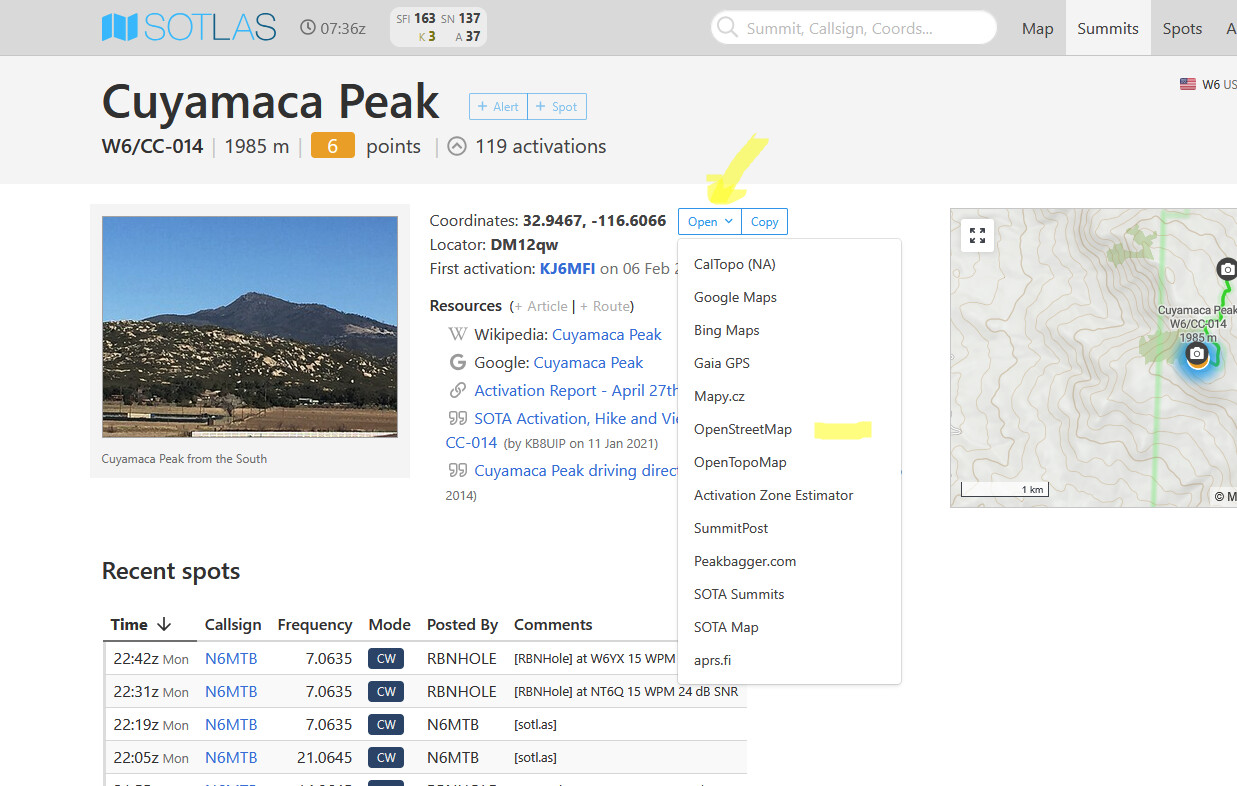Click the + Spot button
This screenshot has height=786, width=1237.
point(557,107)
